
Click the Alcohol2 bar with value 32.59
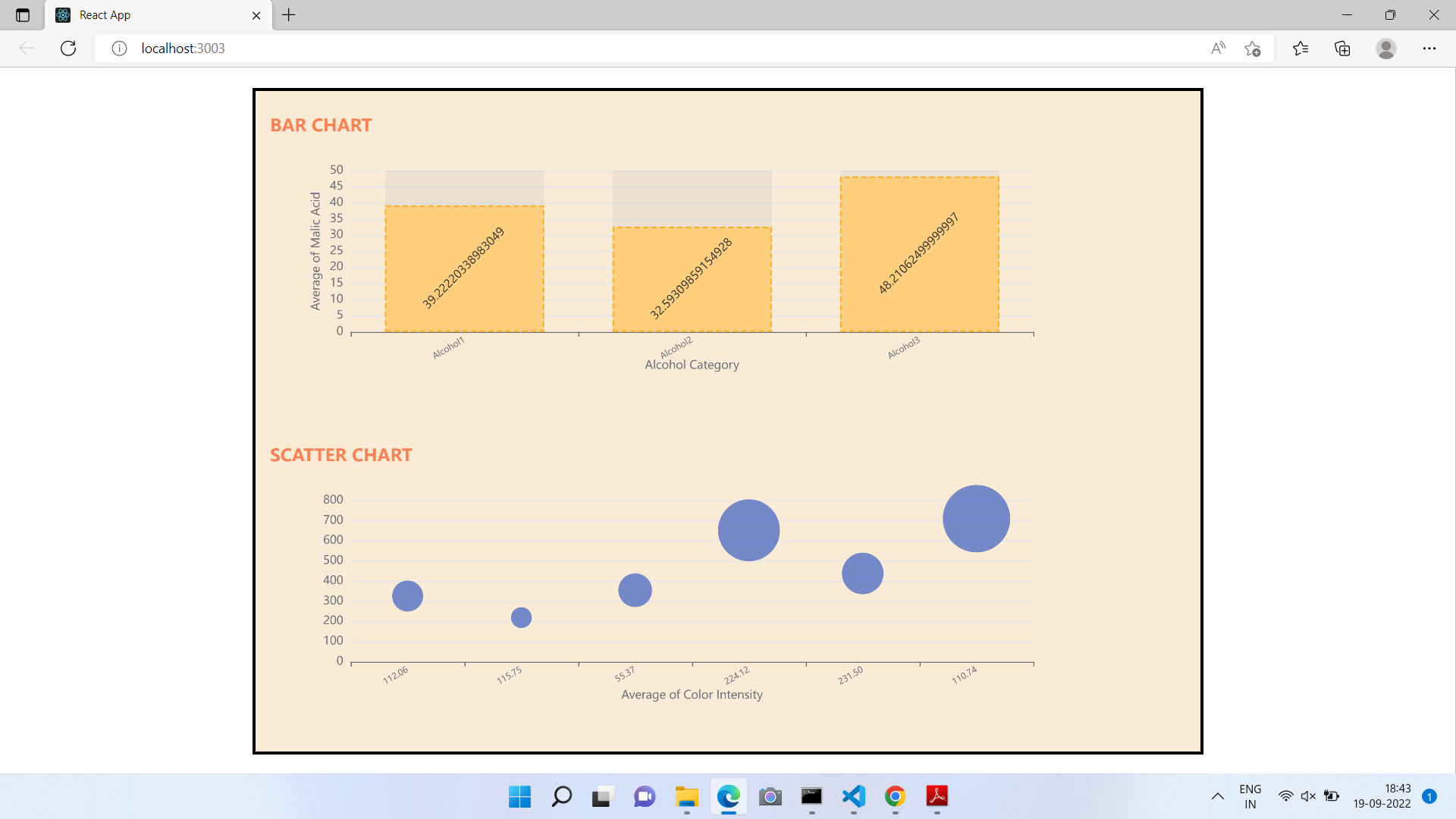pos(692,279)
